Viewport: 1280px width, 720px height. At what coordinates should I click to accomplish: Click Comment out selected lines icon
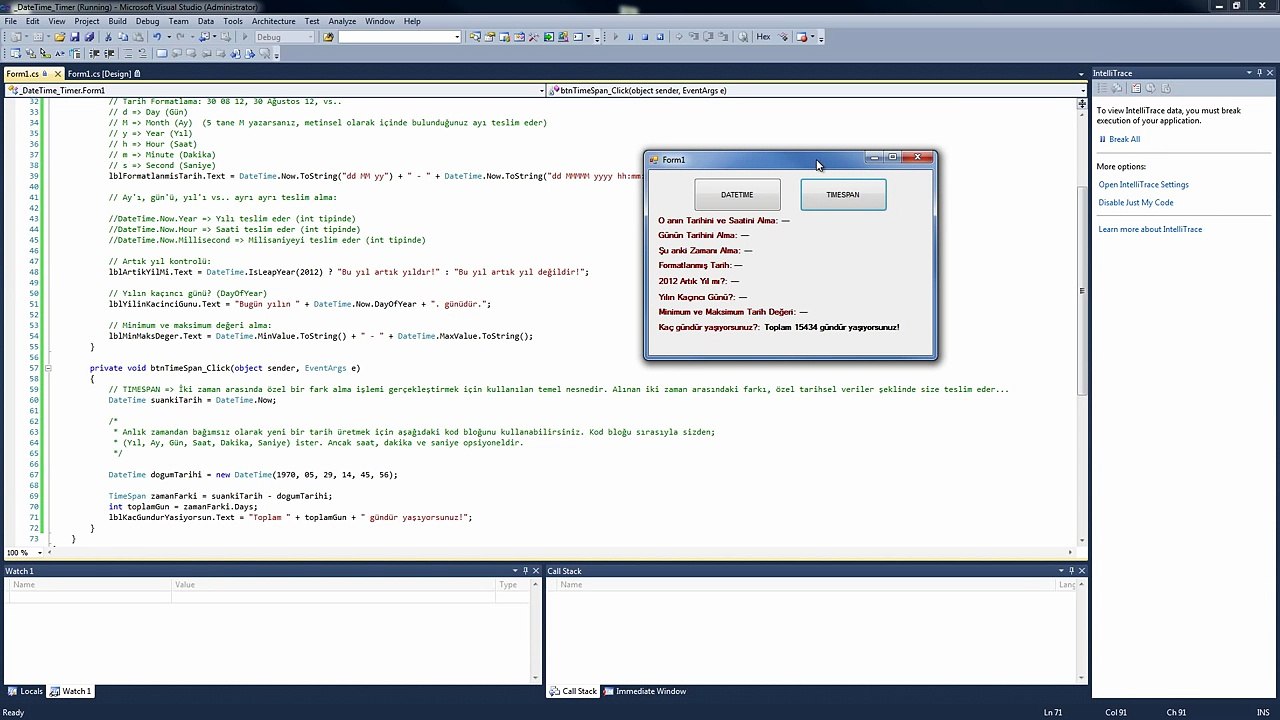128,53
